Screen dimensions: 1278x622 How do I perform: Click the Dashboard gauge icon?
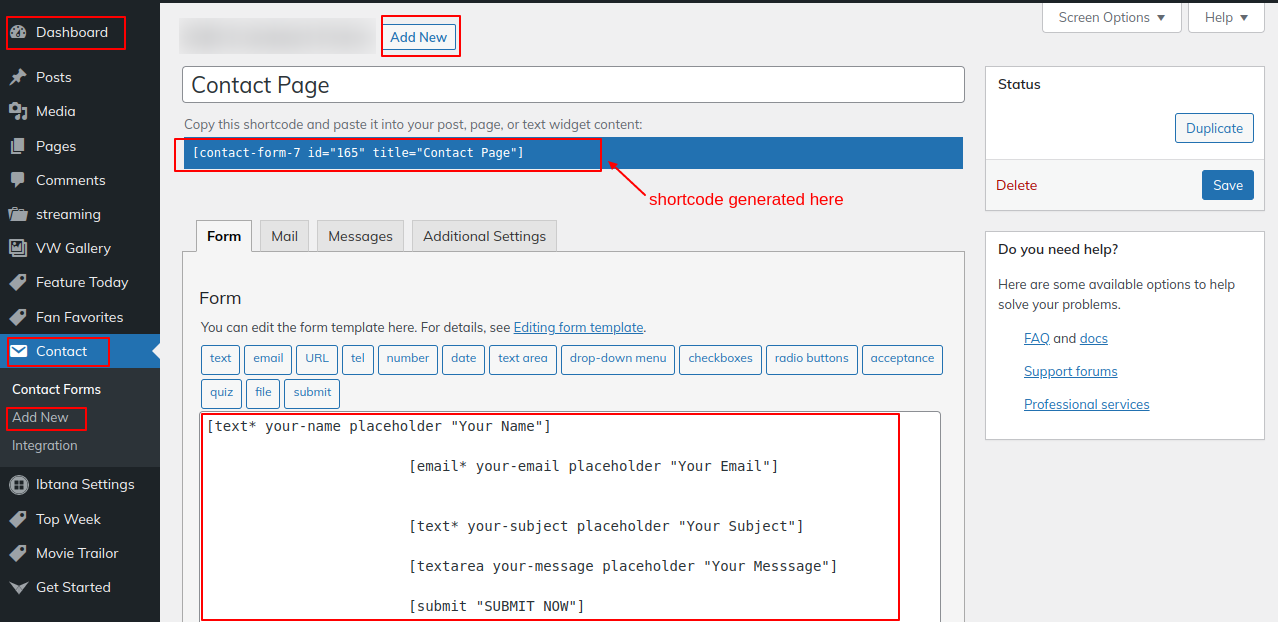(x=18, y=32)
